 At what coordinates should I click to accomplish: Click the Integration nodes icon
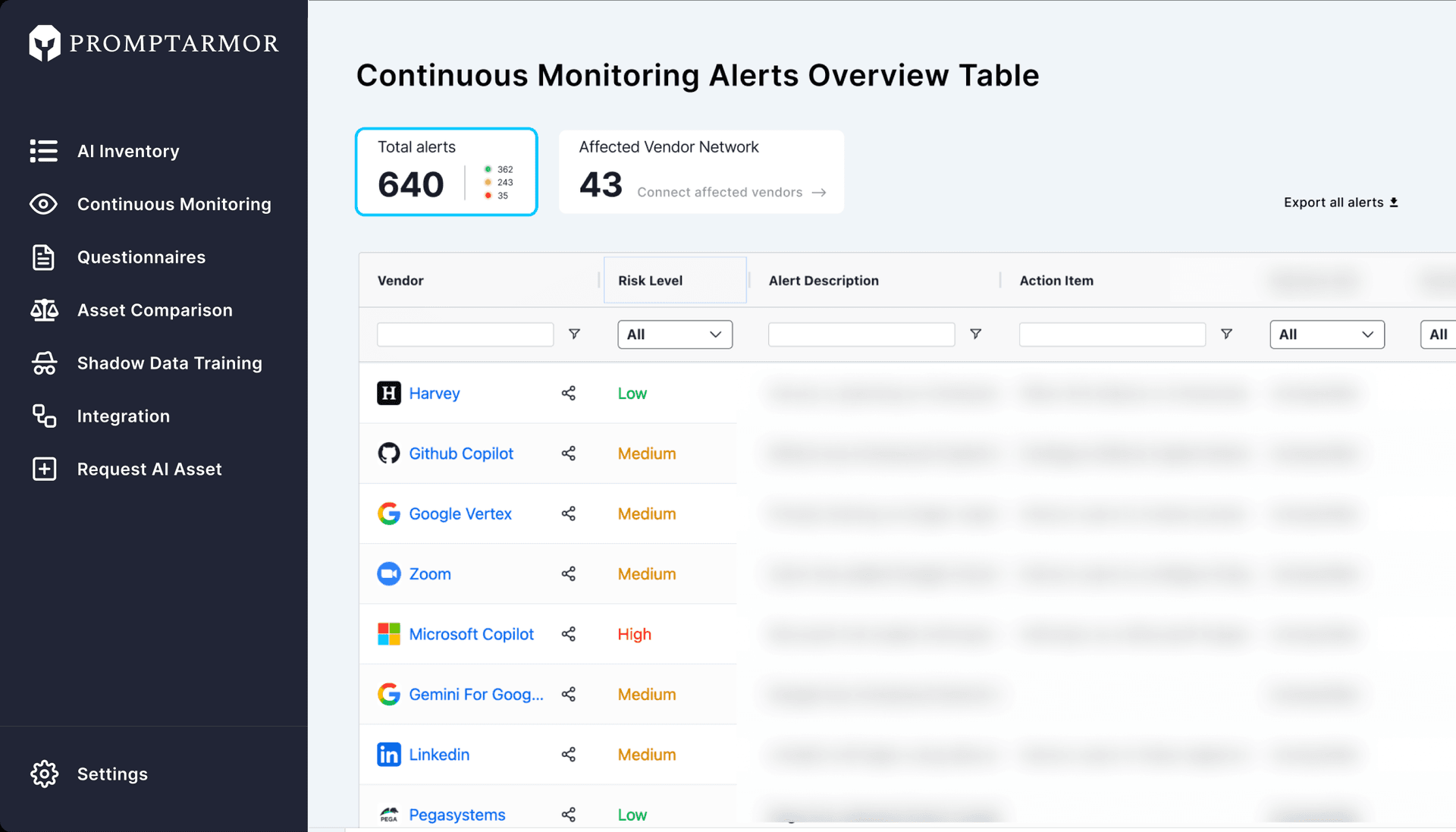[x=44, y=416]
